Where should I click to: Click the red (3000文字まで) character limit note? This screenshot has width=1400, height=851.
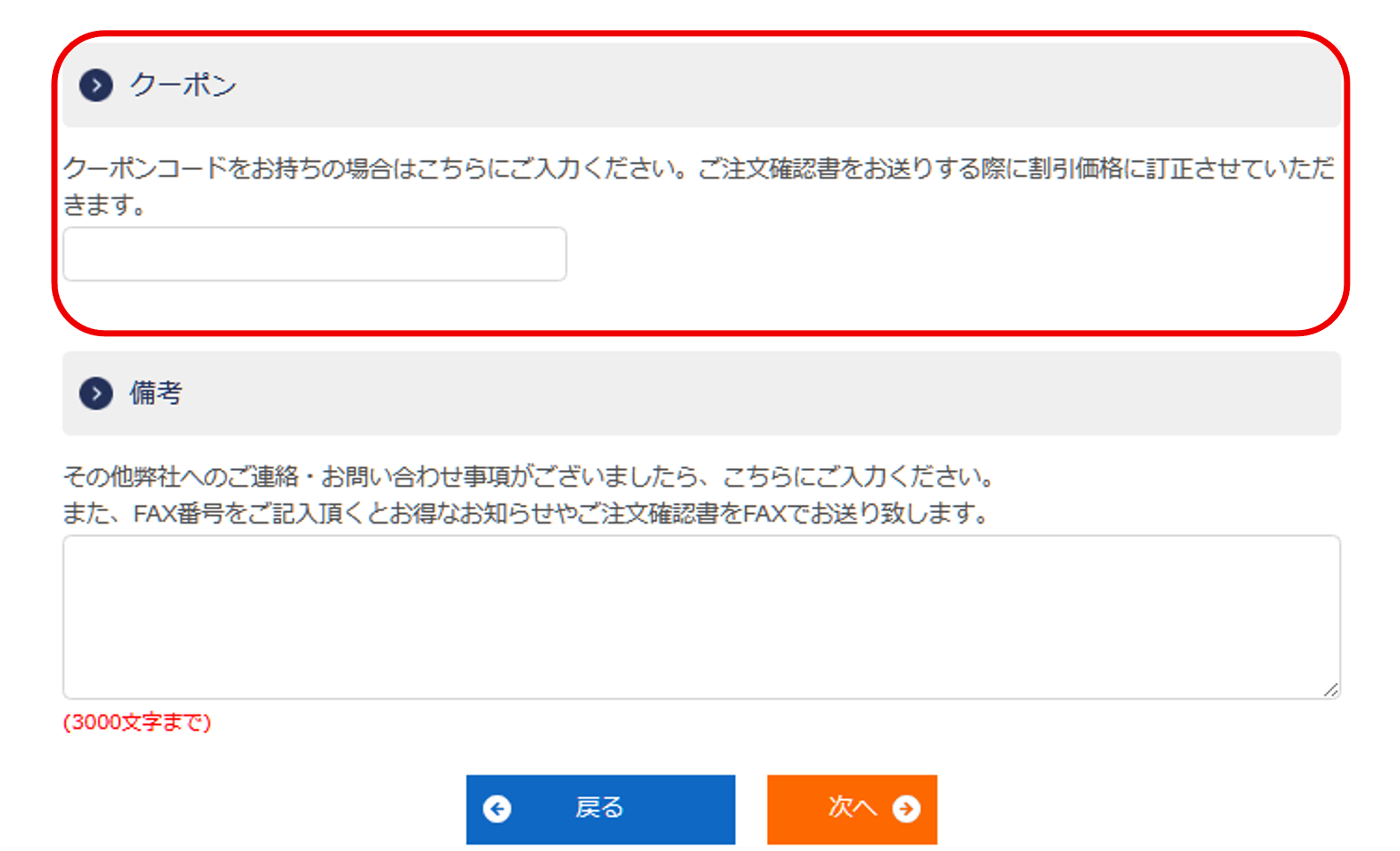coord(137,723)
